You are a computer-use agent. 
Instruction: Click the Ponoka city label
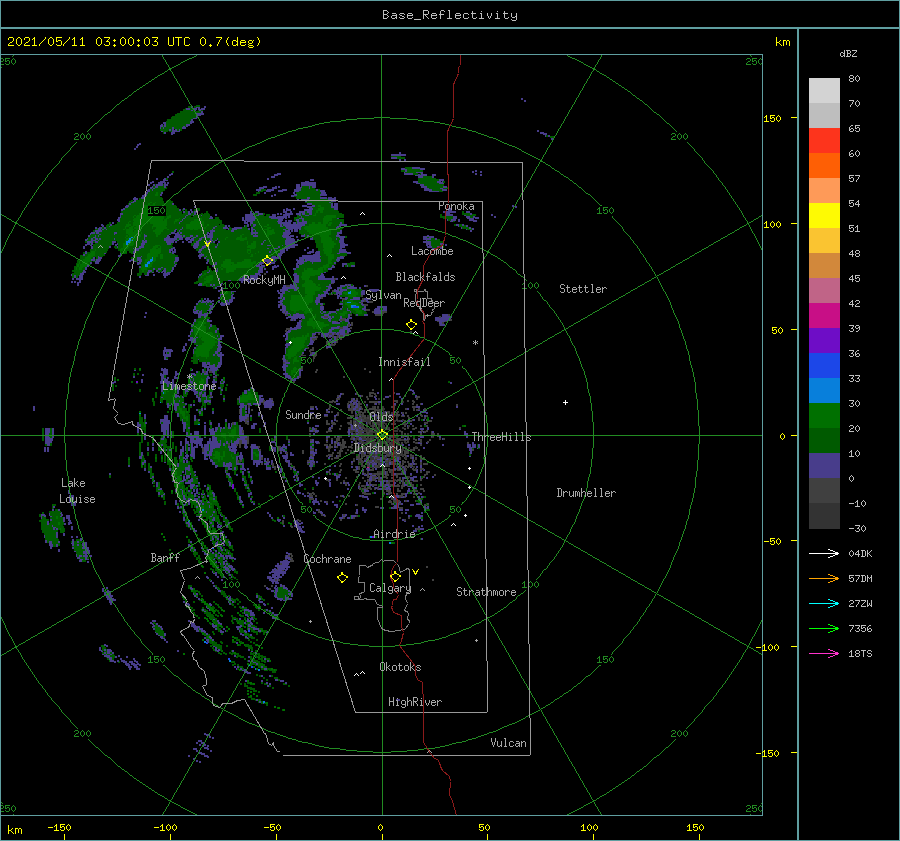[x=456, y=206]
